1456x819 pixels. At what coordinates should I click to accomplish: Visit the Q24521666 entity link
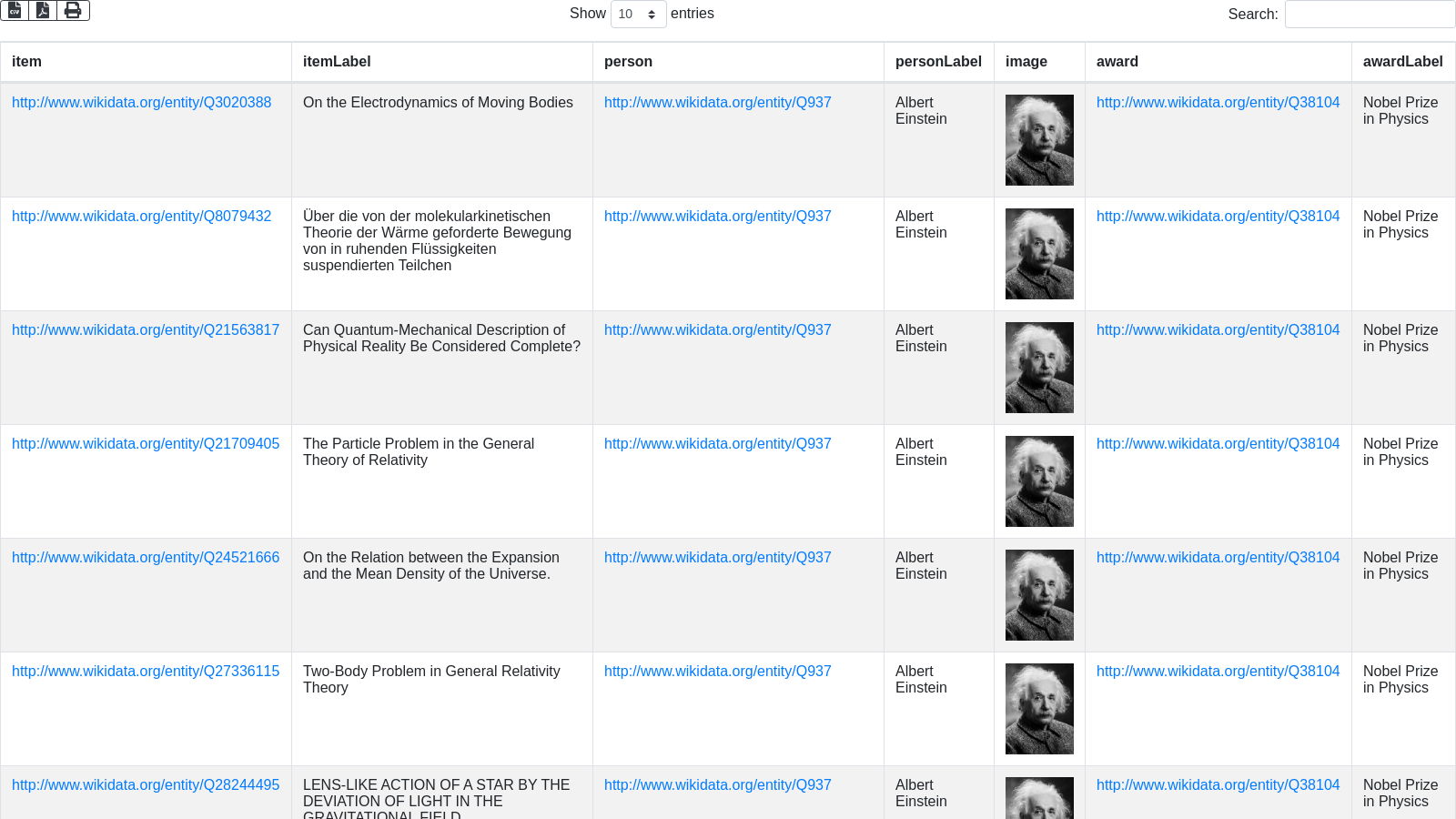(146, 558)
